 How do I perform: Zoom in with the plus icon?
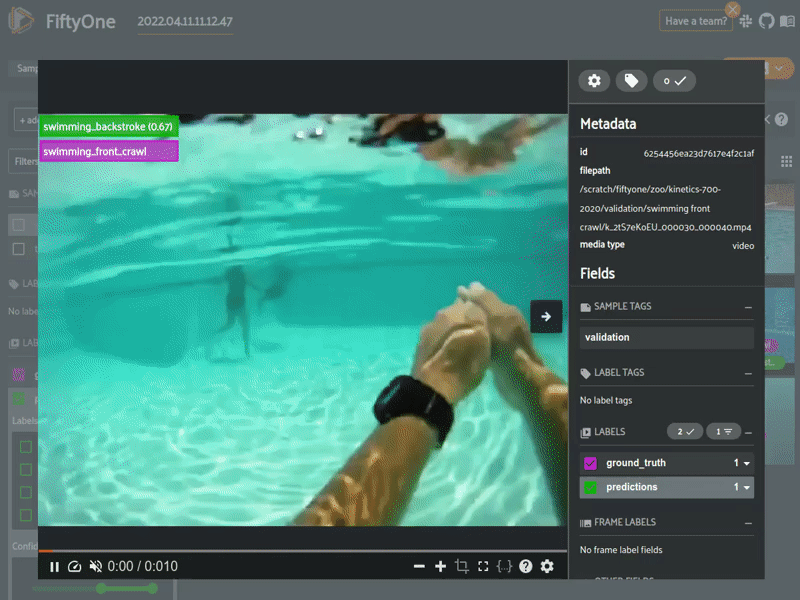click(440, 566)
